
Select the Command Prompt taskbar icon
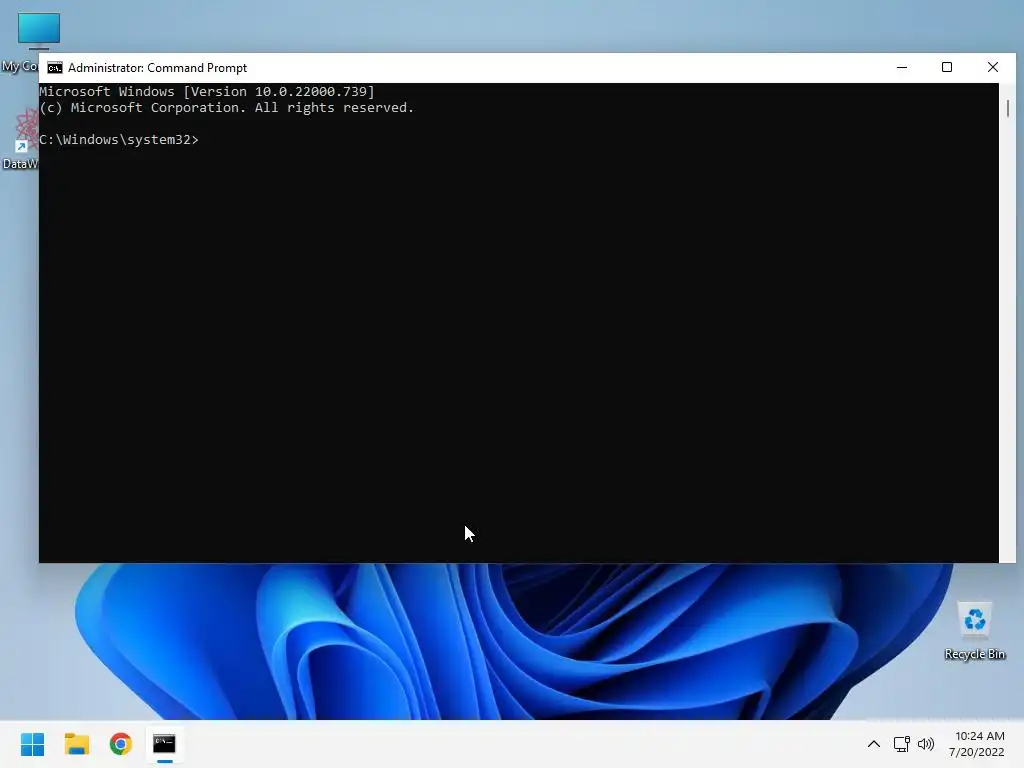[165, 744]
